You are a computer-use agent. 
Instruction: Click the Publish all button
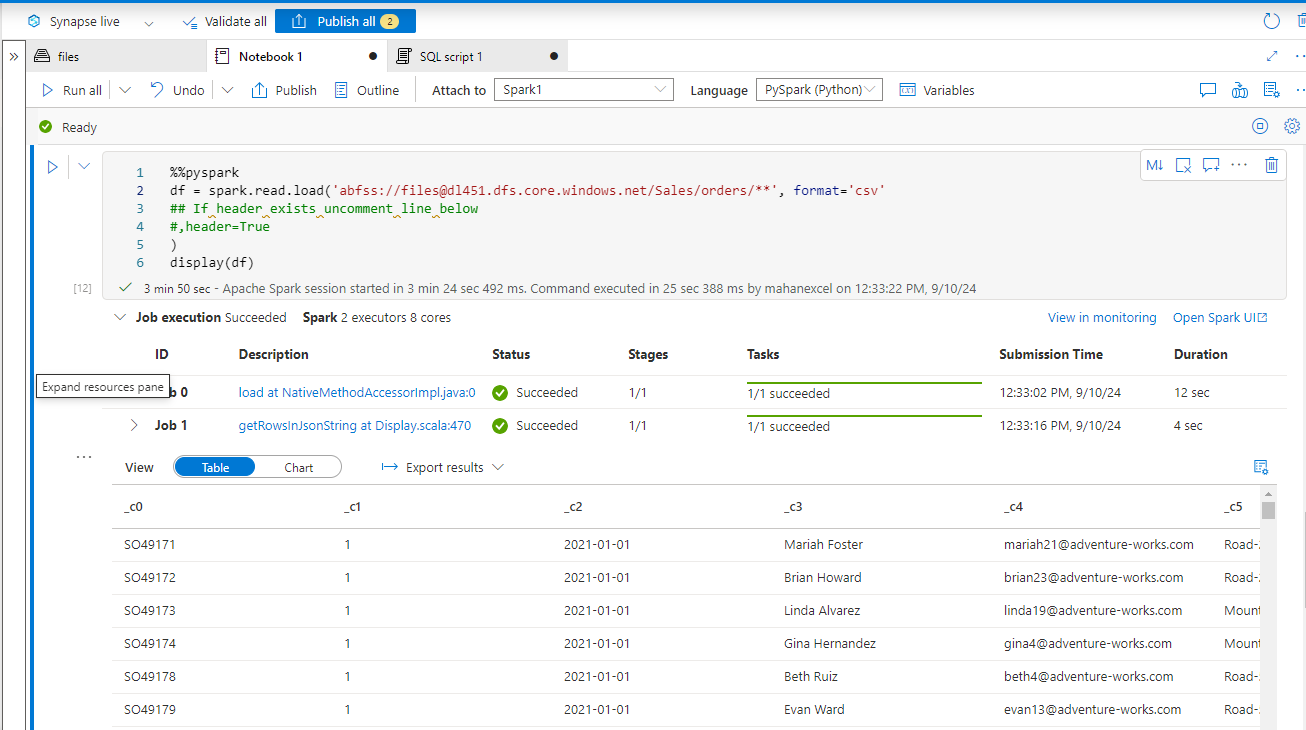tap(345, 20)
